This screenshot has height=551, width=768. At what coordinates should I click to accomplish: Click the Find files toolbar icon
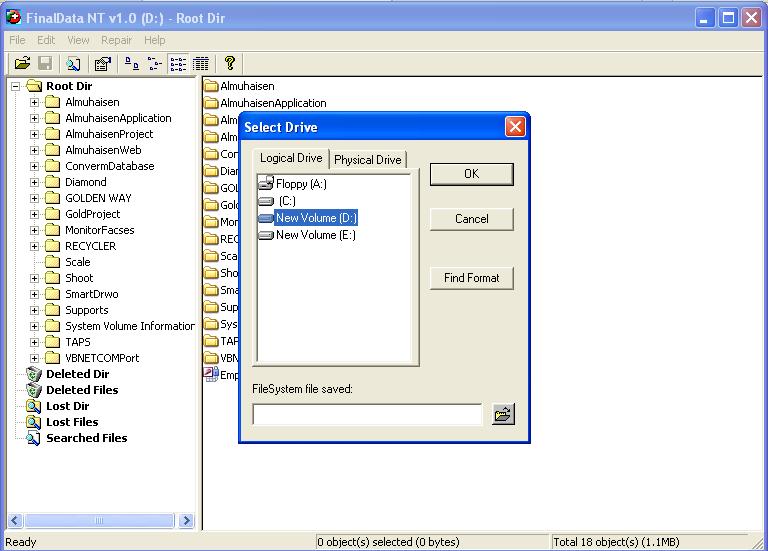click(x=73, y=64)
